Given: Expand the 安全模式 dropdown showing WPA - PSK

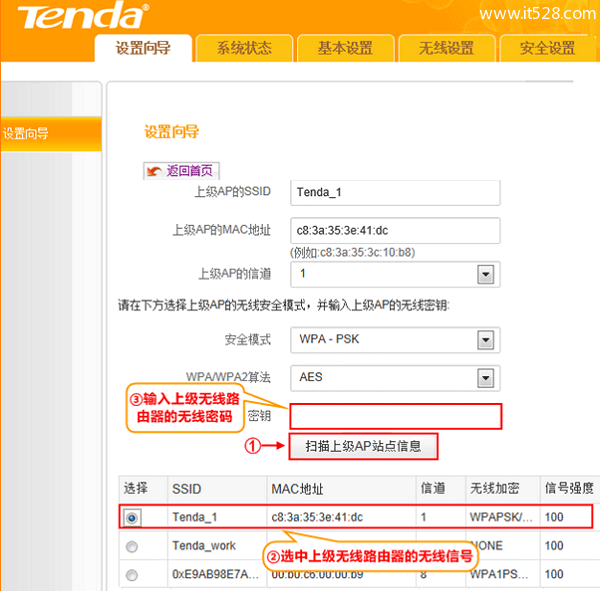Looking at the screenshot, I should [x=395, y=340].
